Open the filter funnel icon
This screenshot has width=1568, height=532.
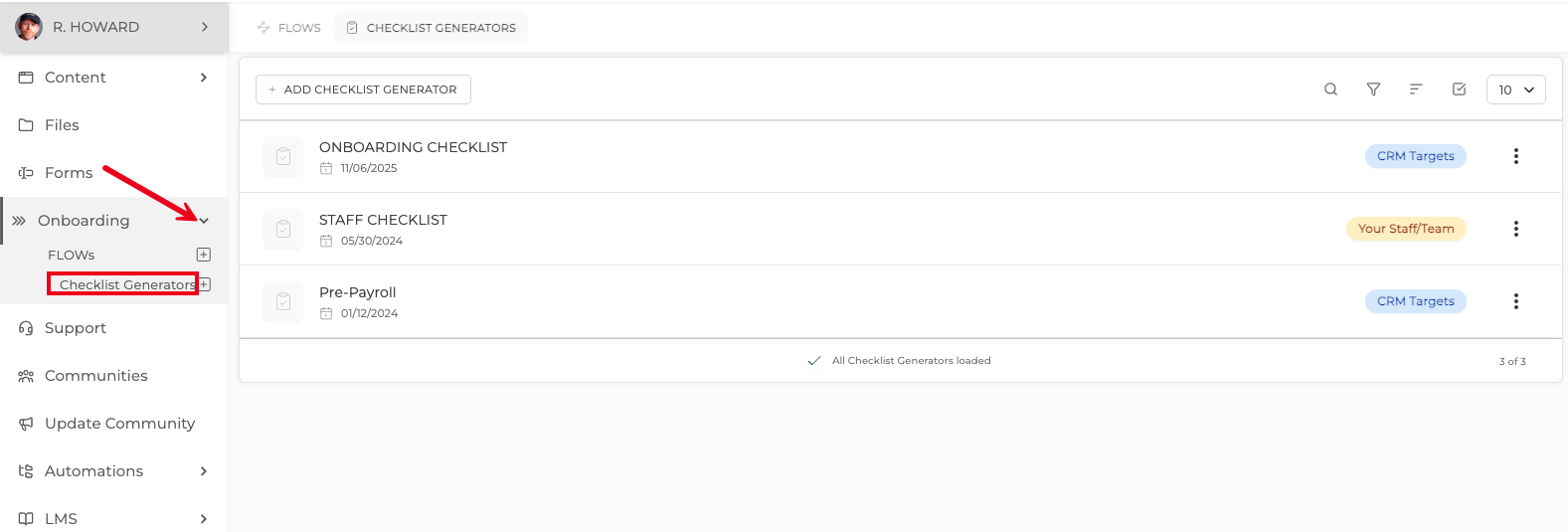[x=1373, y=89]
